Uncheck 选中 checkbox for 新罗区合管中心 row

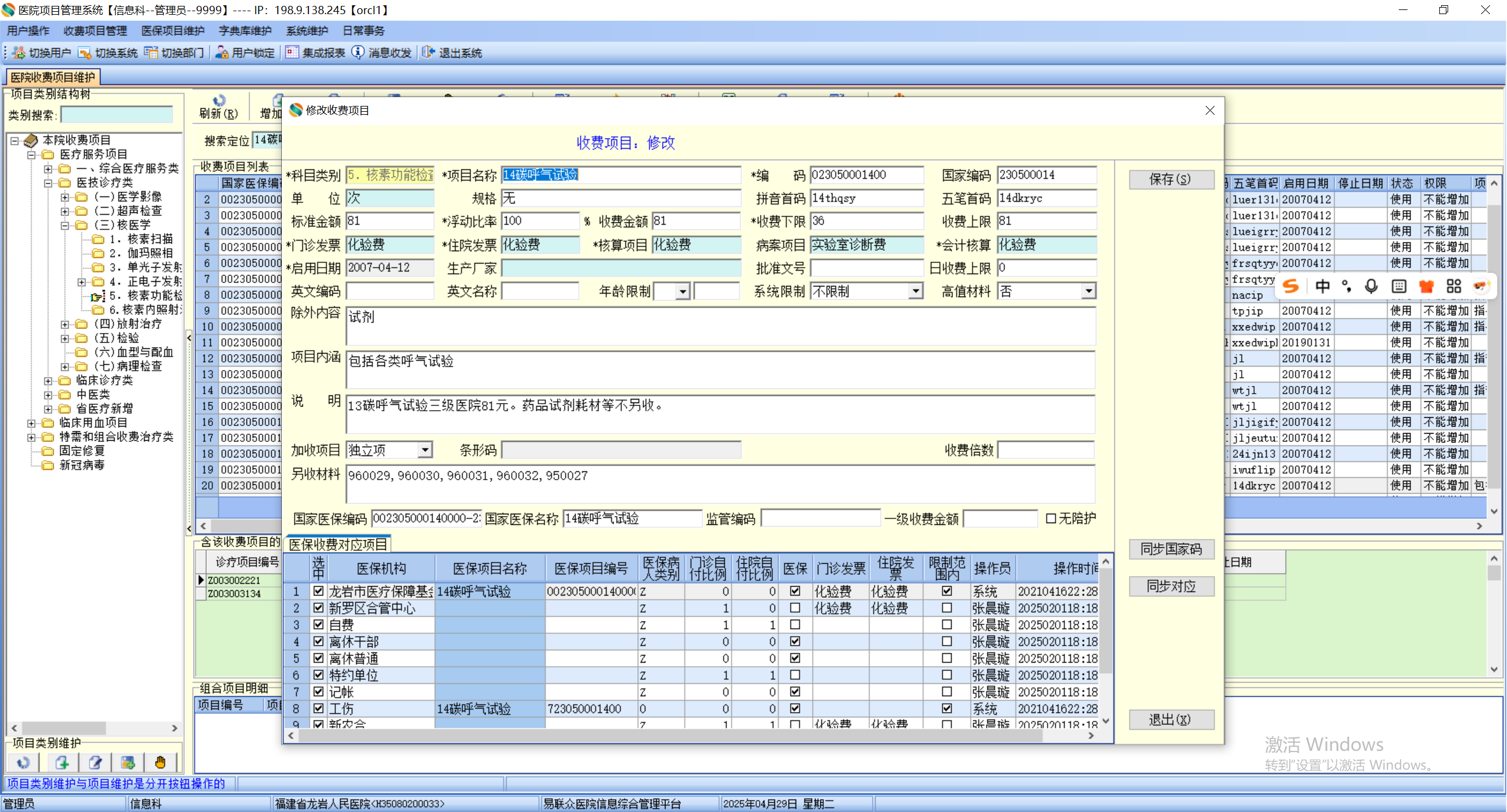(318, 608)
